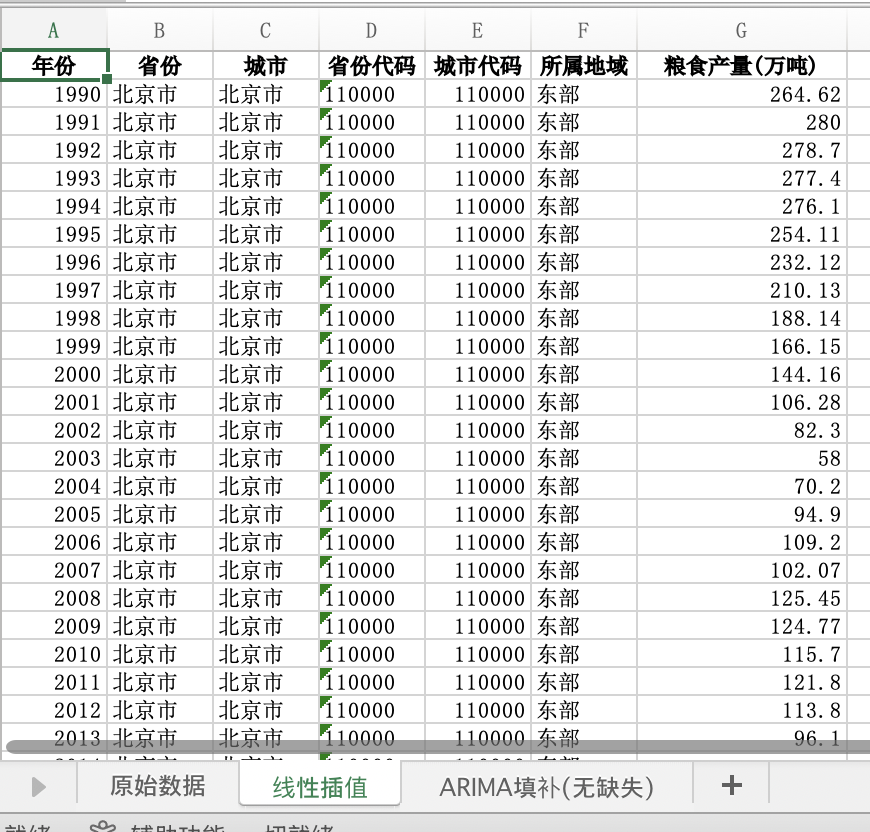Click 省份 cell 北京市 in 1991 row
Viewport: 870px width, 832px height.
[x=160, y=121]
